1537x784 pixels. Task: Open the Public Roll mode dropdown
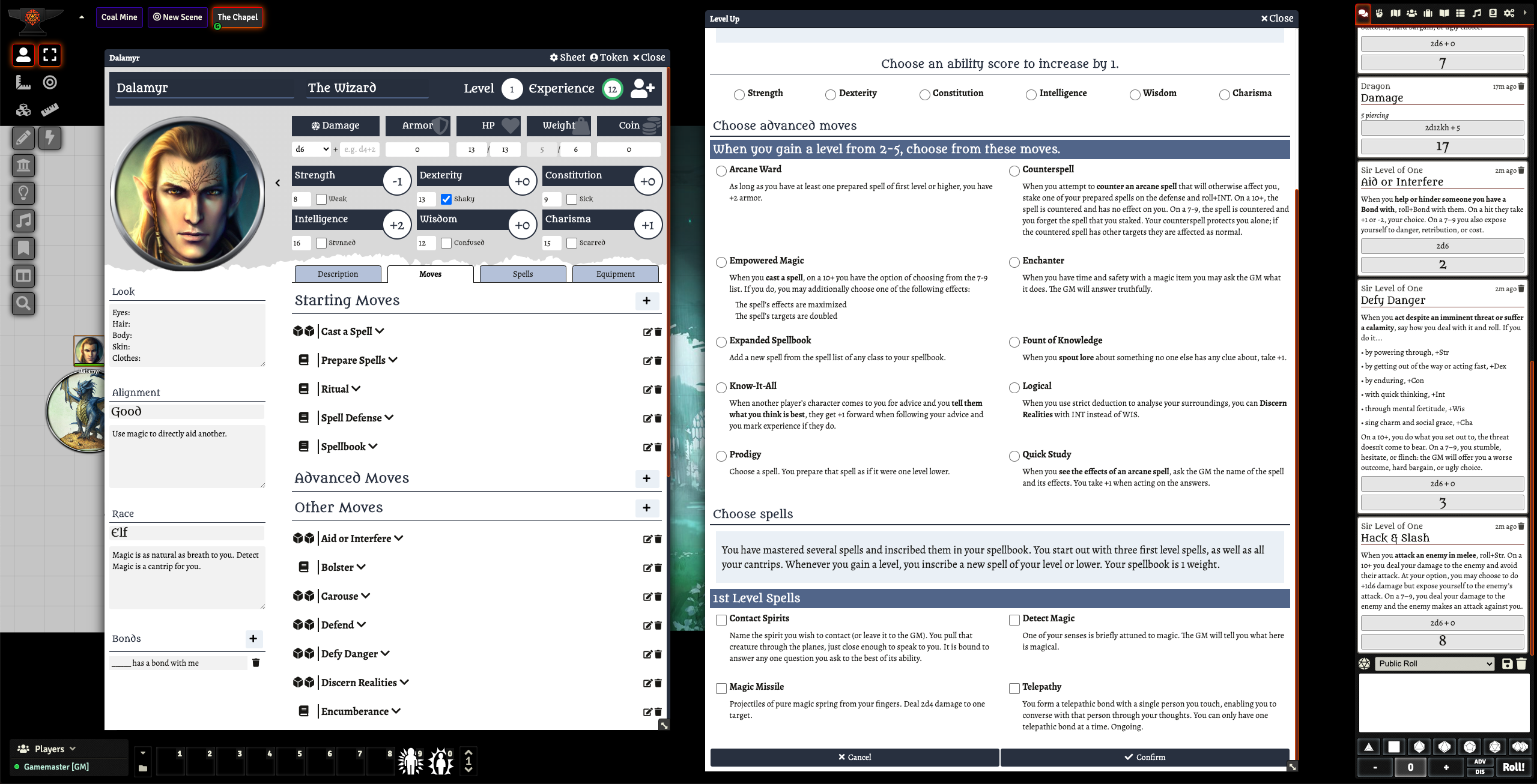point(1434,663)
